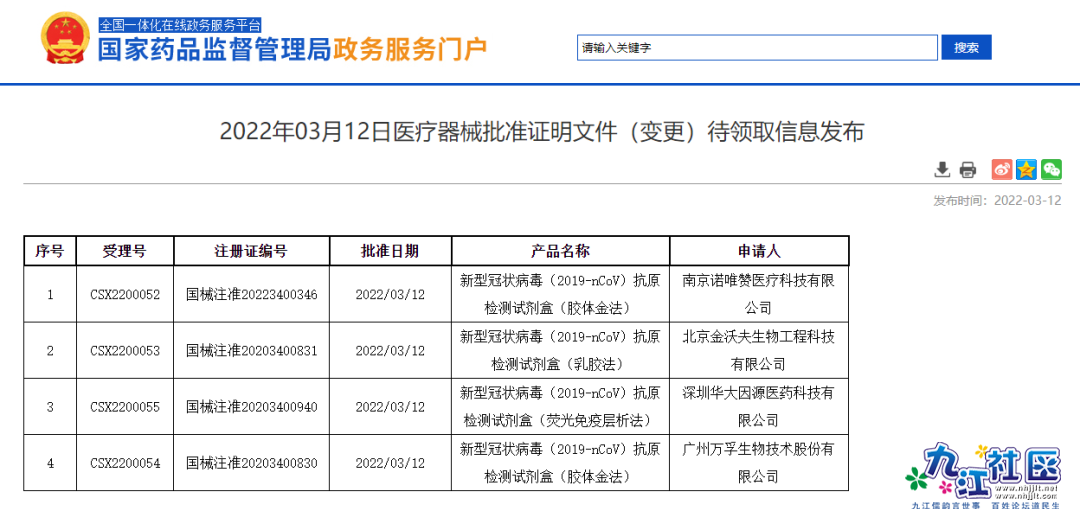The image size is (1080, 511).
Task: Click serial number 2 cell
Action: coord(50,350)
